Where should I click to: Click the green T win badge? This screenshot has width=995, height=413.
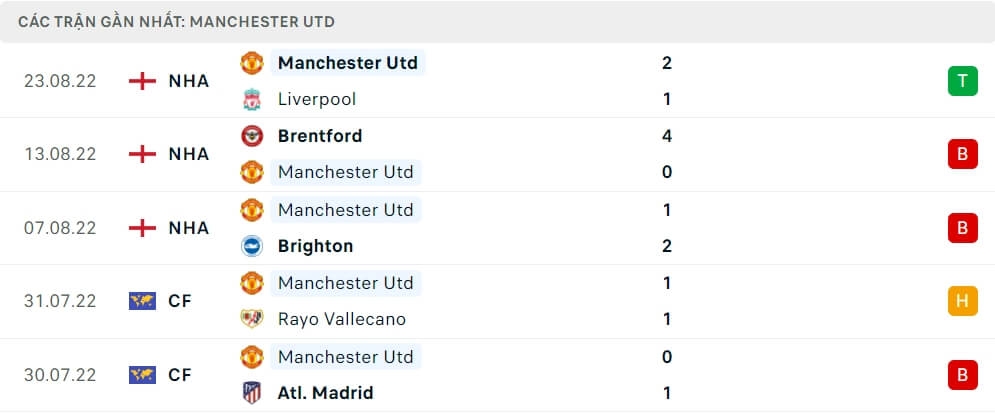(962, 81)
